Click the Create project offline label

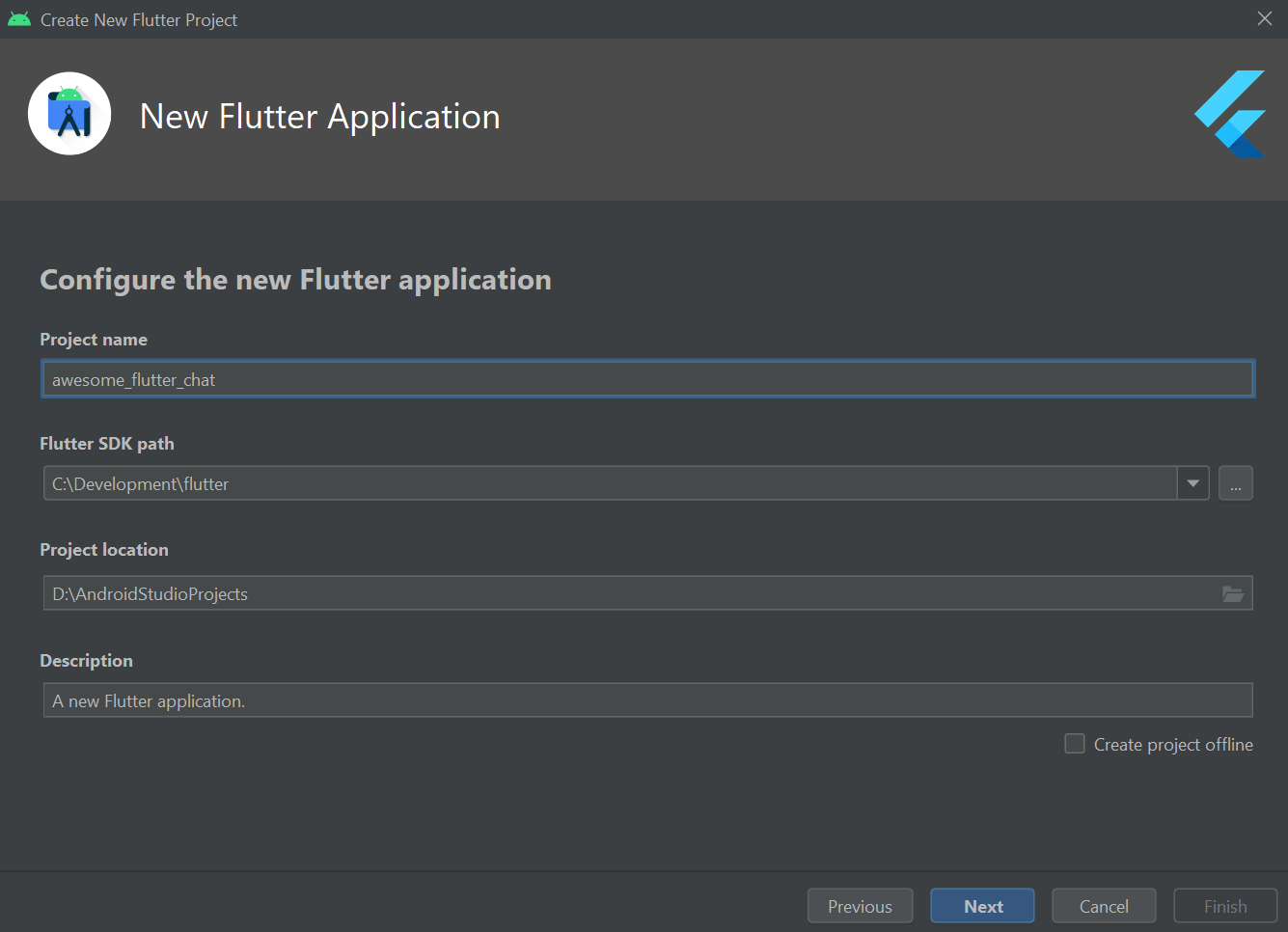coord(1173,745)
